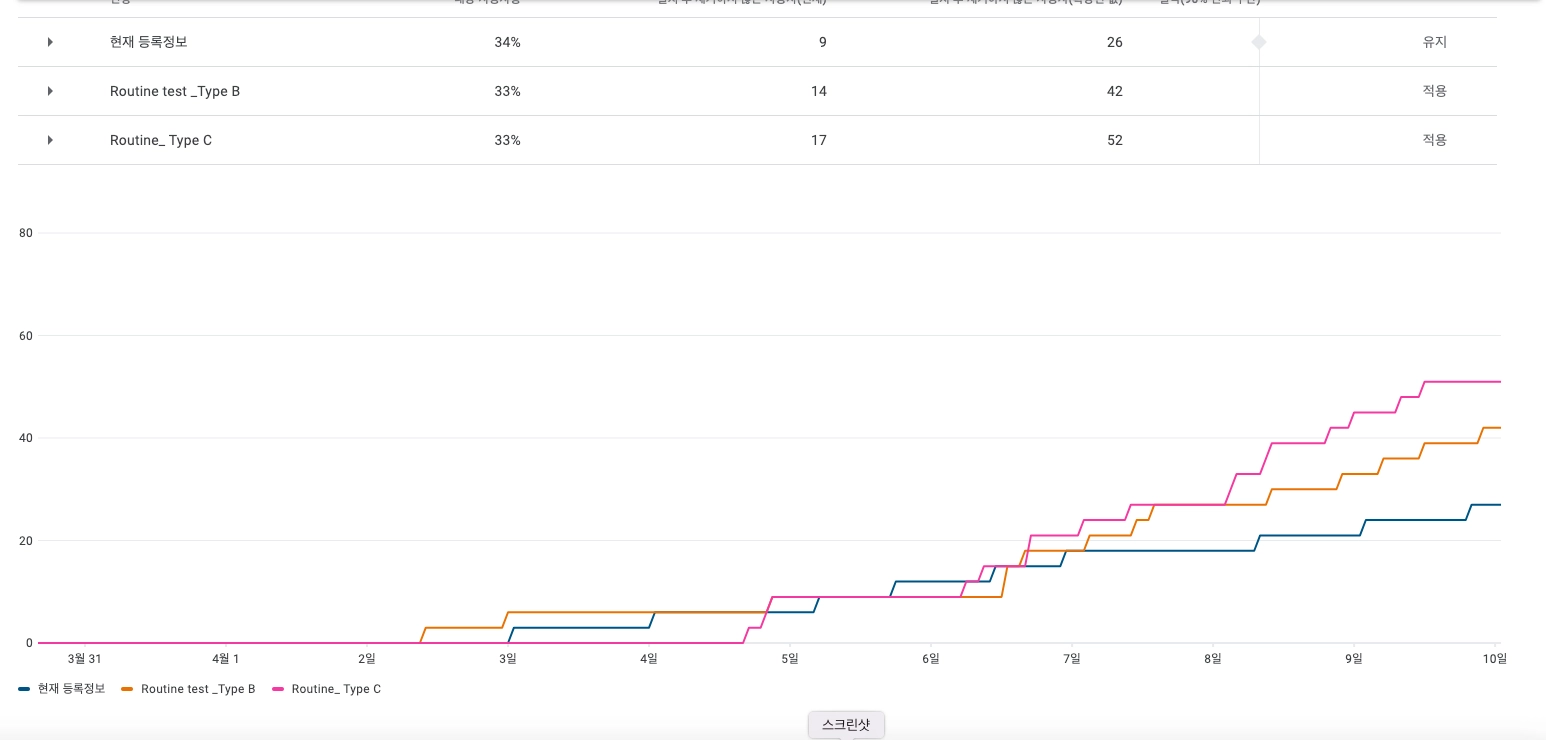
Task: Expand the 현재 등록정보 row
Action: pyautogui.click(x=50, y=42)
